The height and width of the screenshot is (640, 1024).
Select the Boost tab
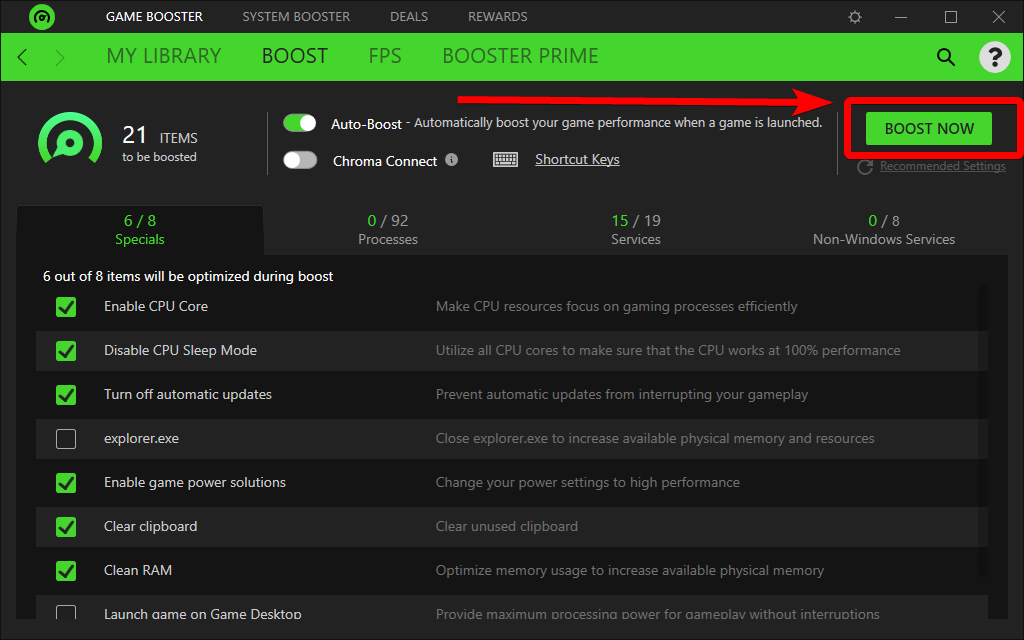click(x=295, y=56)
